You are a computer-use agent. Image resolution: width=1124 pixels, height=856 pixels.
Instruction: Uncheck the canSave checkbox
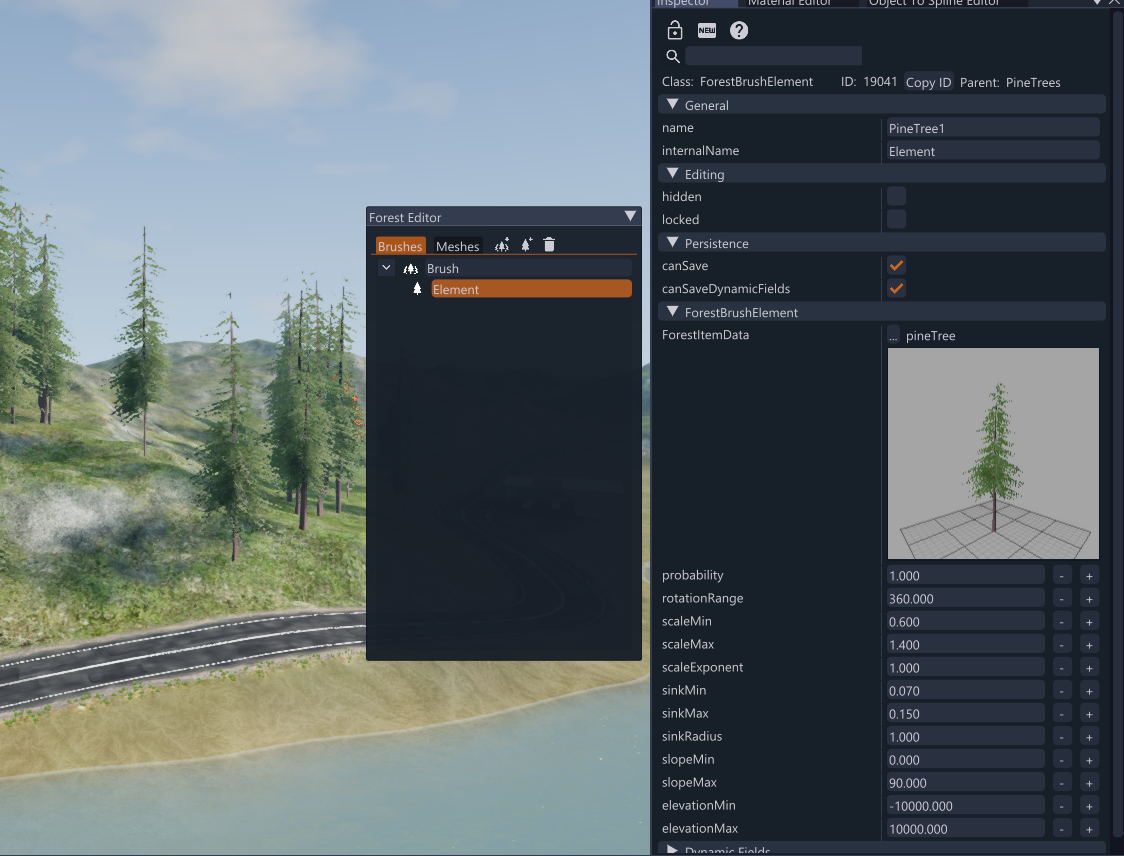tap(896, 265)
